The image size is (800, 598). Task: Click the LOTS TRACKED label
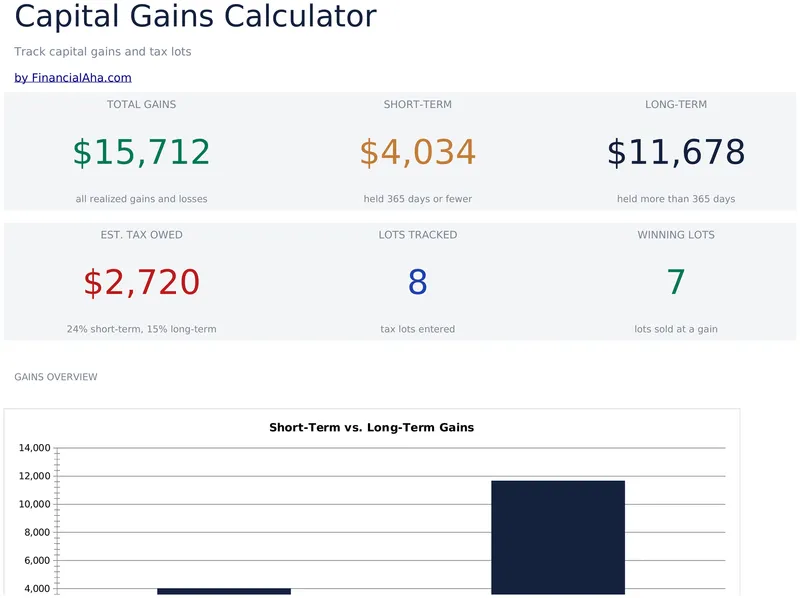click(417, 235)
